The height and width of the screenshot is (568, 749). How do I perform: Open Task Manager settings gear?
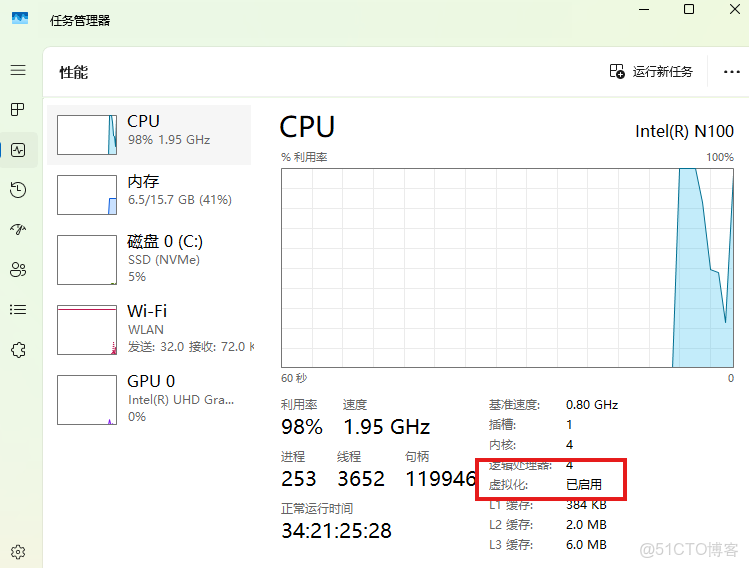(x=17, y=551)
